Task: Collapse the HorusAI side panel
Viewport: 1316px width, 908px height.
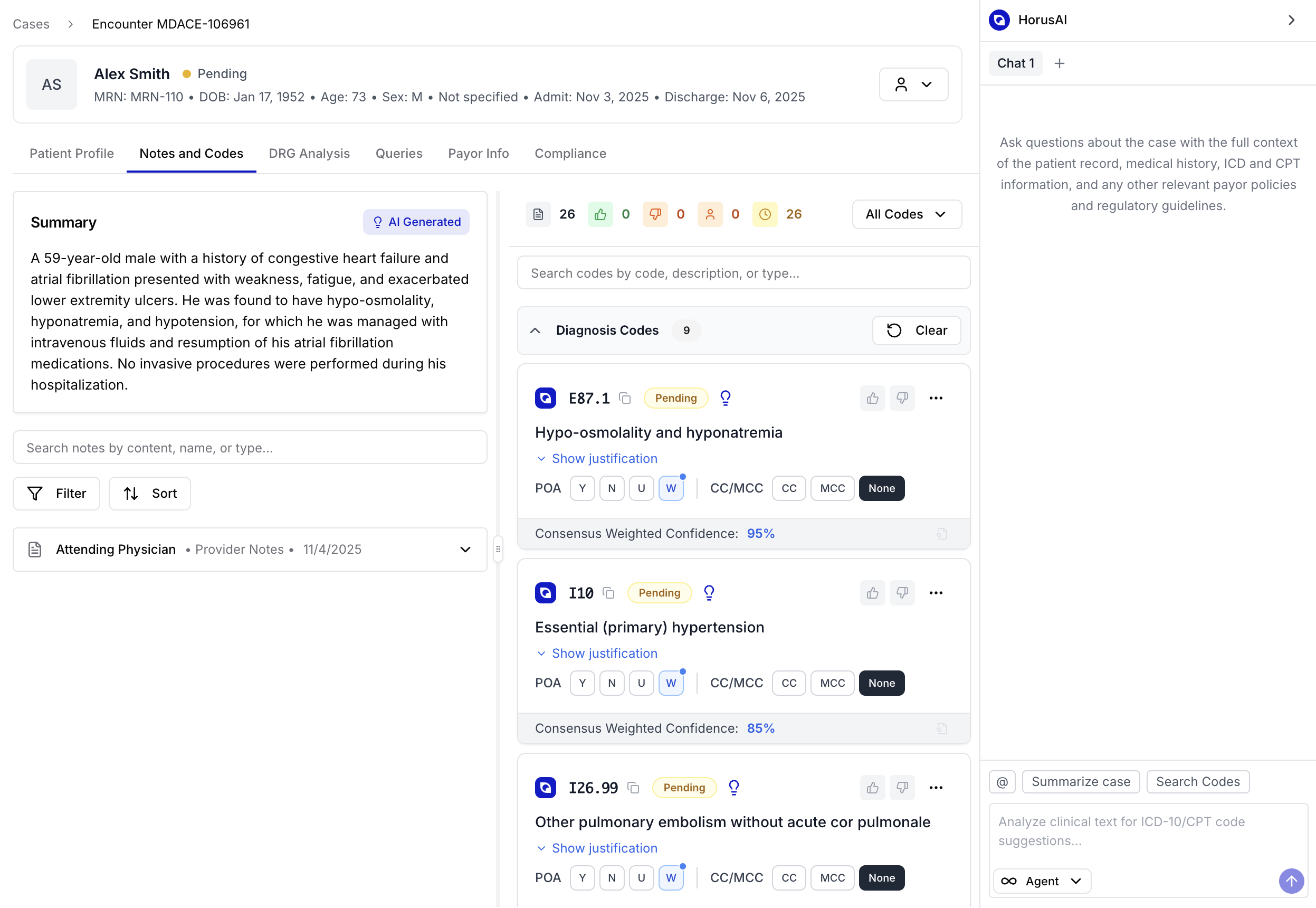Action: [1291, 21]
